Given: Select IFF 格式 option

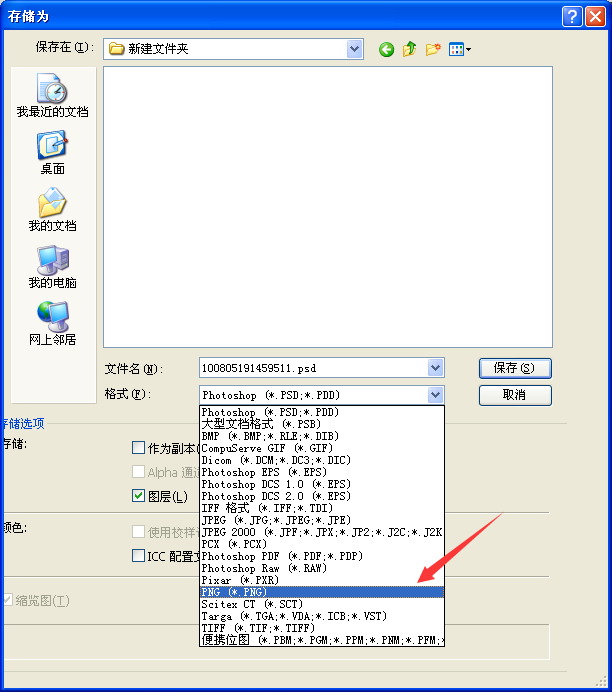Looking at the screenshot, I should [x=322, y=508].
